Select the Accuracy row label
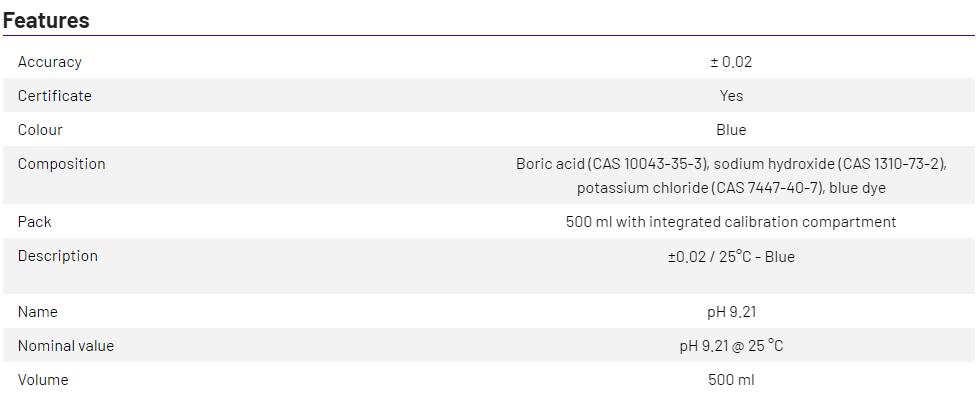Screen dimensions: 980x403 click(50, 62)
